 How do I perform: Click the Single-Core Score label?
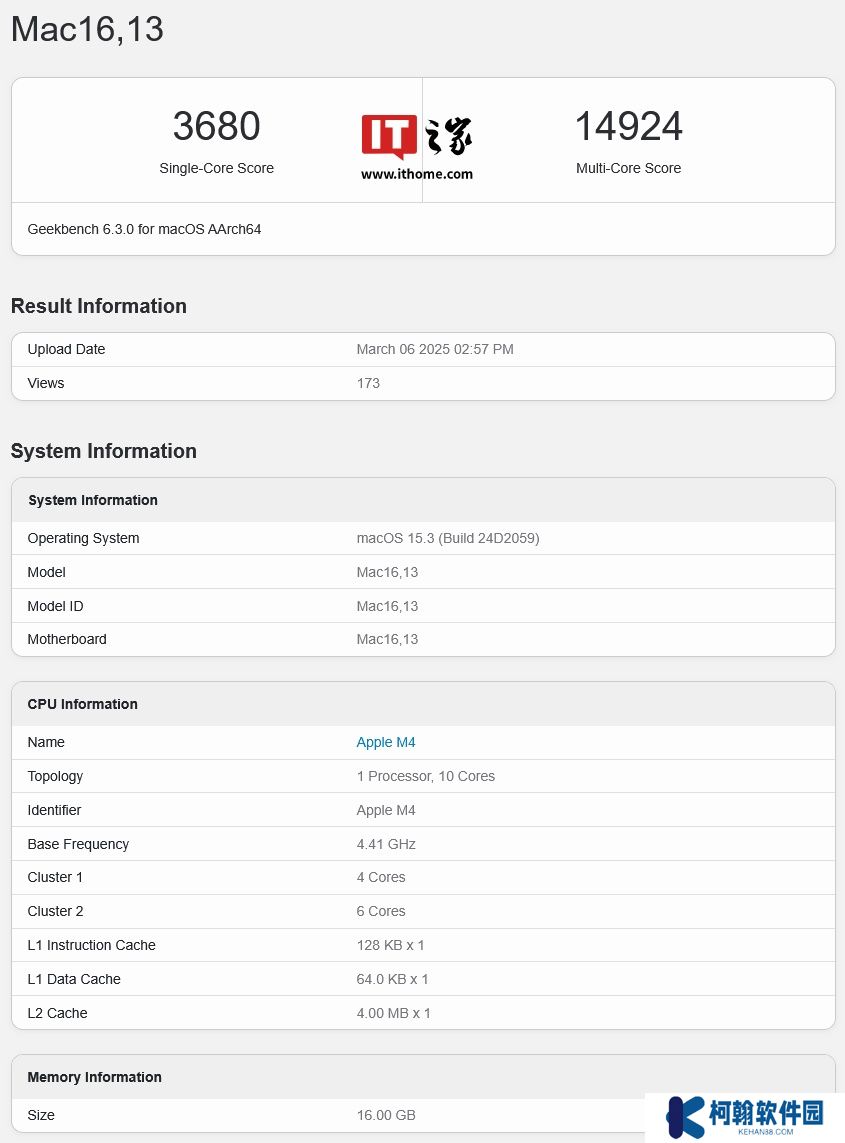pos(217,168)
